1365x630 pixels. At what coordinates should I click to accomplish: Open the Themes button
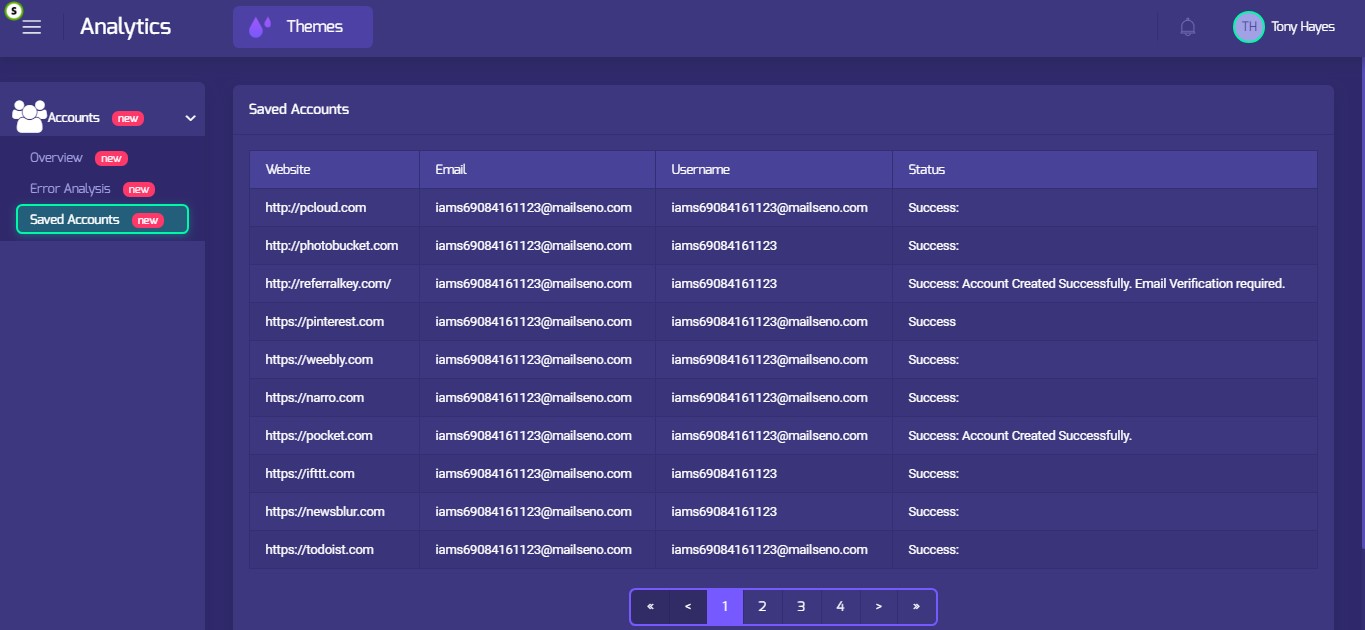[x=303, y=27]
